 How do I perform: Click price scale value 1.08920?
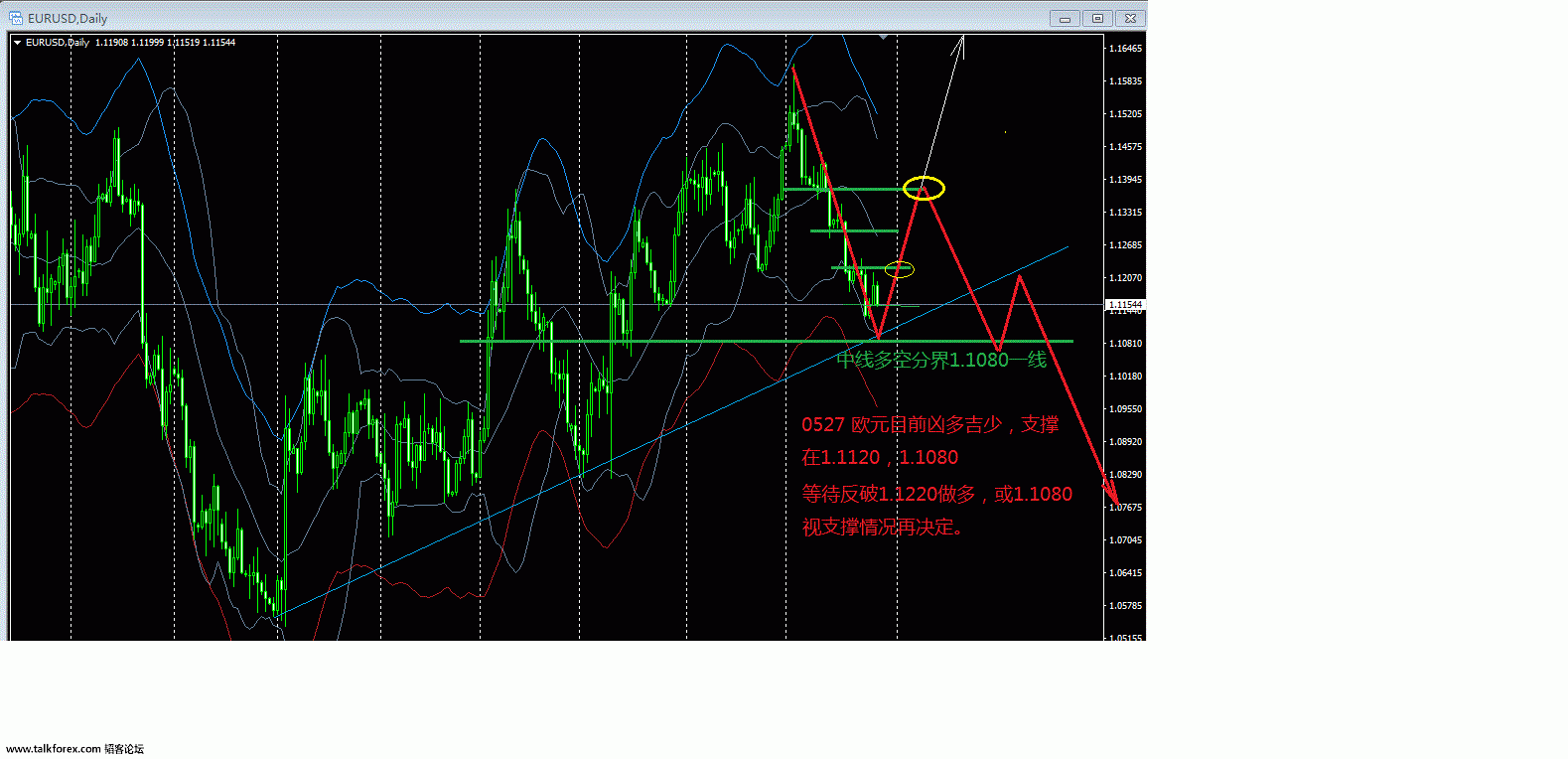coord(1125,441)
